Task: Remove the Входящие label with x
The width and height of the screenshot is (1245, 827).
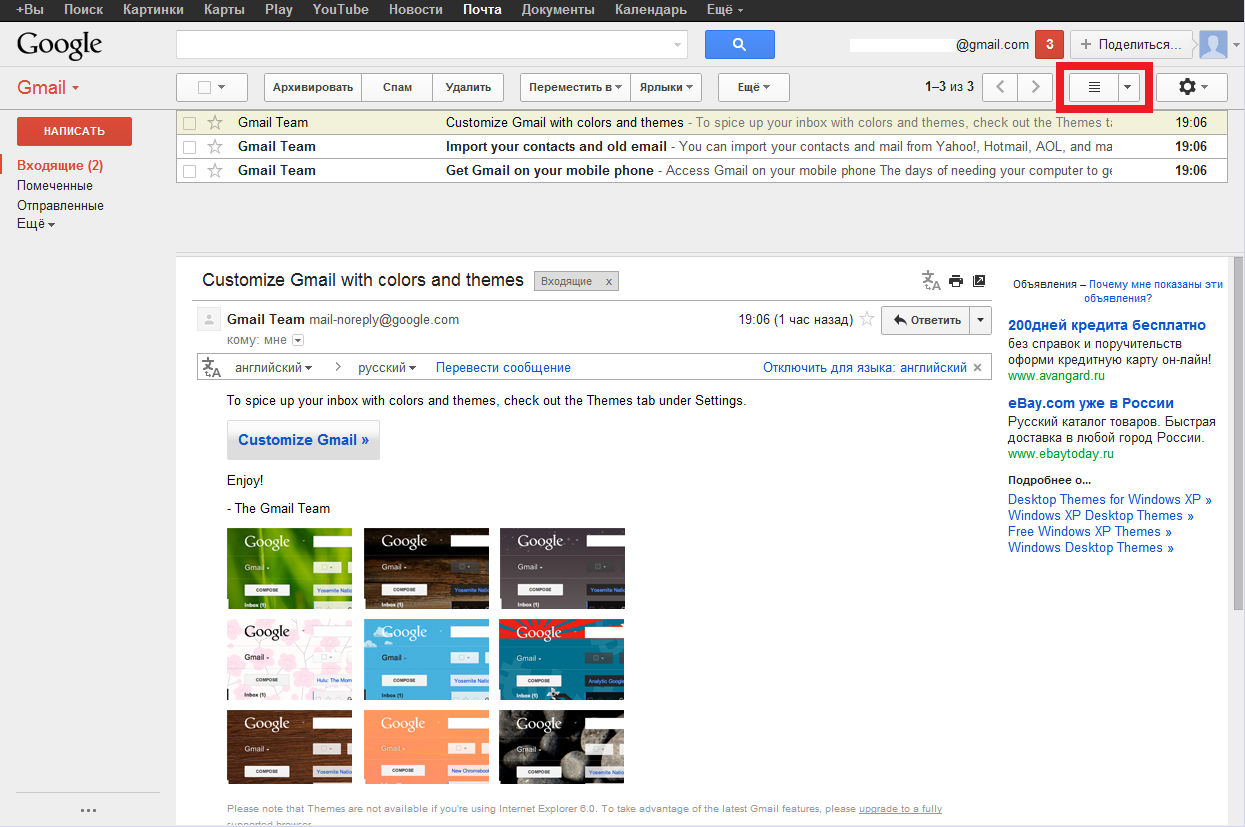Action: point(608,282)
